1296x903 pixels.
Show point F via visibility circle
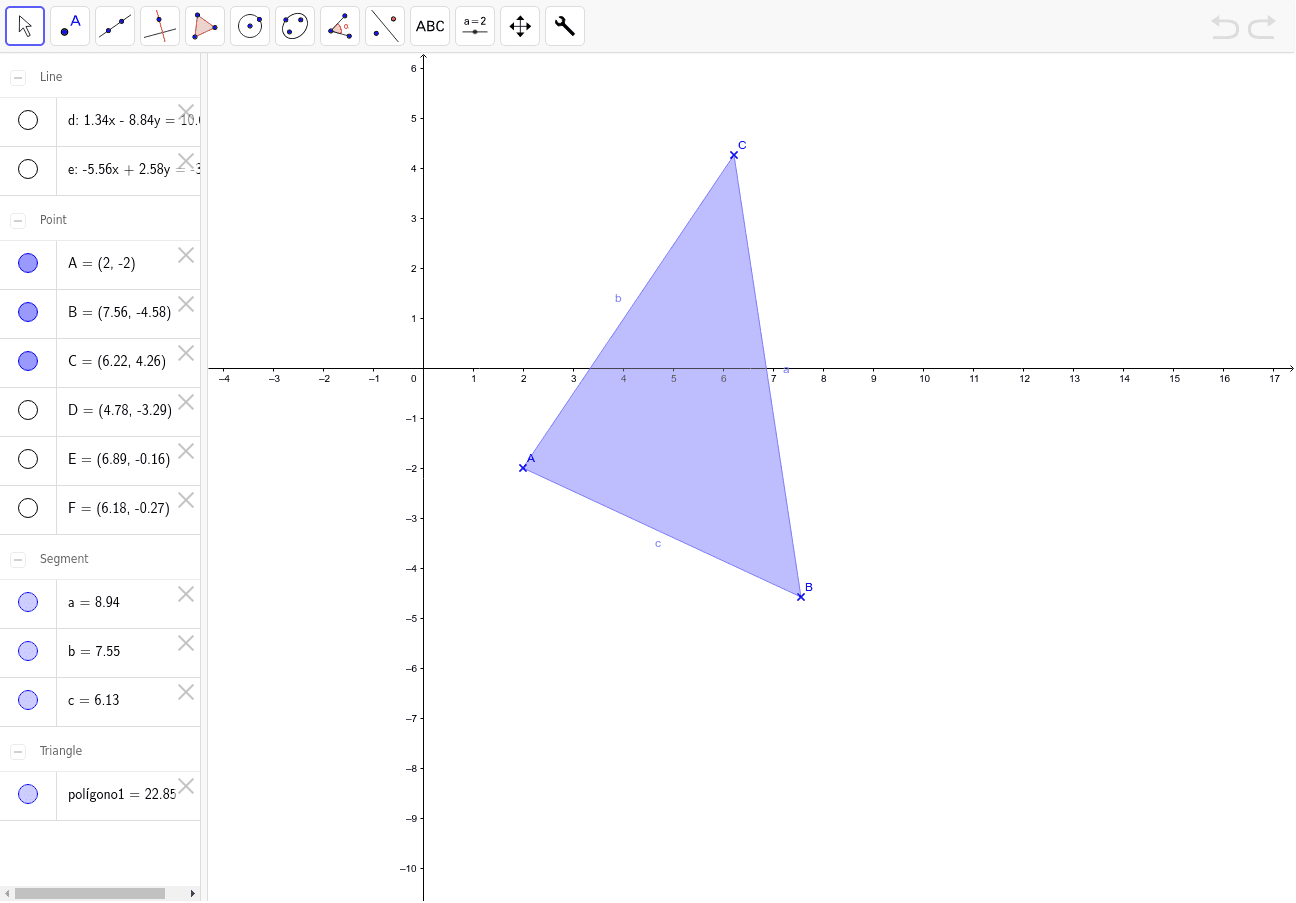28,508
